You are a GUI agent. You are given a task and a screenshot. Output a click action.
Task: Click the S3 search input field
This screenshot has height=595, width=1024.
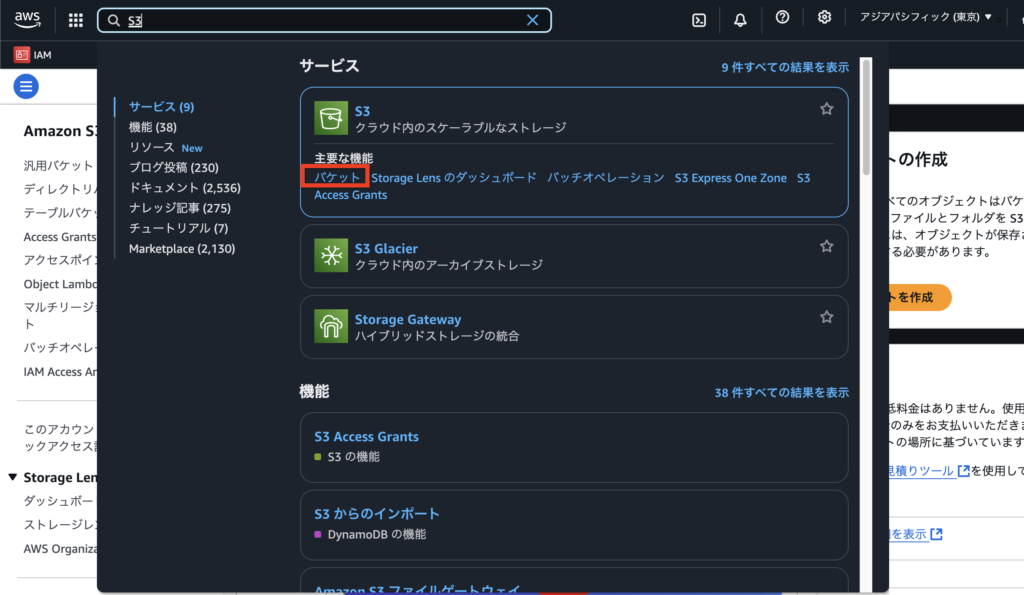325,20
